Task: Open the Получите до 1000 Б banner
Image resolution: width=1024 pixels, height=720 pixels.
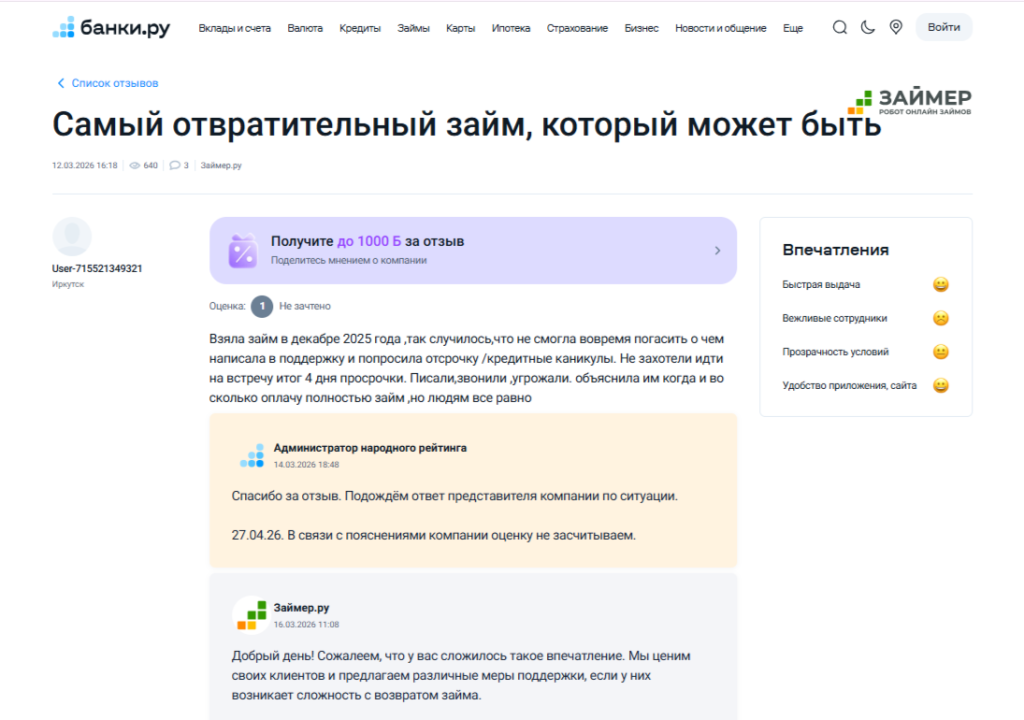Action: coord(473,250)
